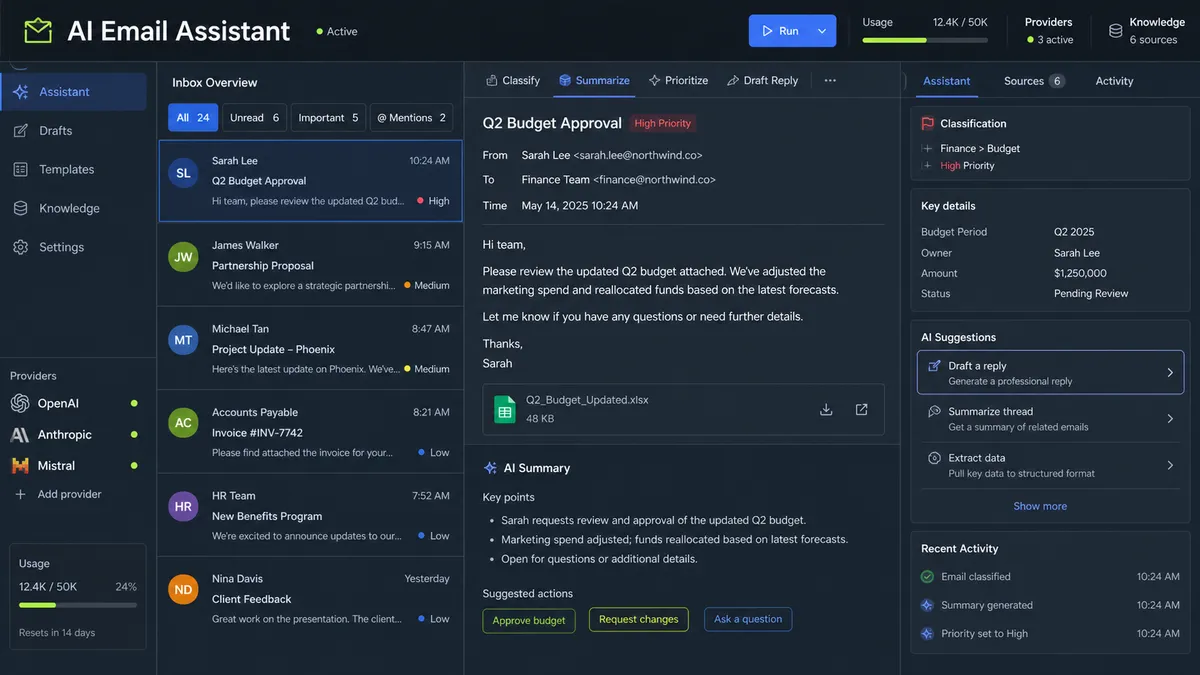Click the plus icon beside Add provider
This screenshot has height=675, width=1200.
click(x=20, y=494)
